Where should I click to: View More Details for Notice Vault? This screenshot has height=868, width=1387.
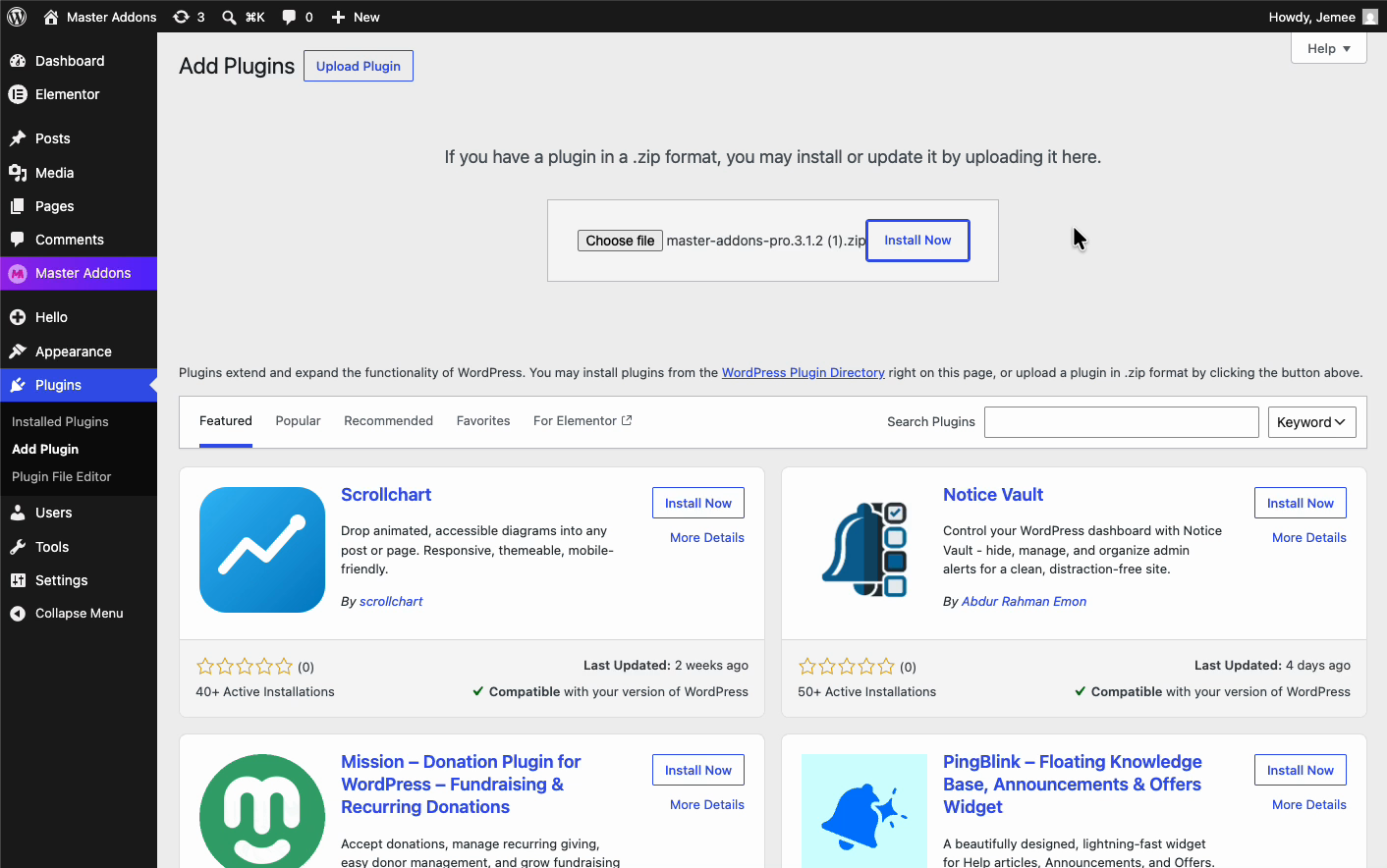coord(1309,537)
